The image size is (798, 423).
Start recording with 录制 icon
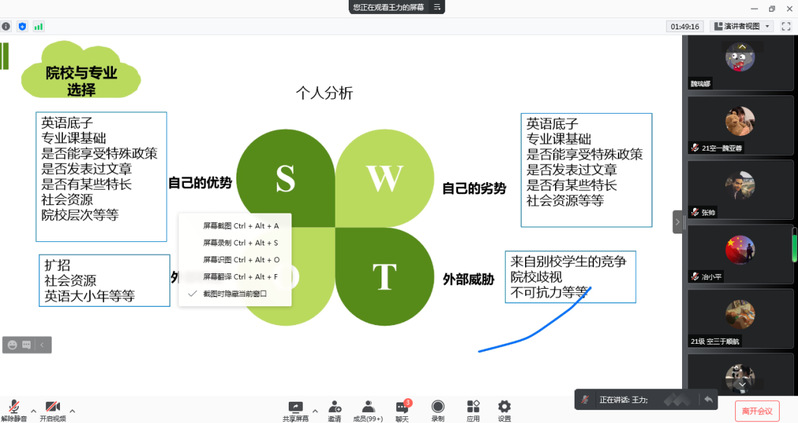pyautogui.click(x=438, y=406)
